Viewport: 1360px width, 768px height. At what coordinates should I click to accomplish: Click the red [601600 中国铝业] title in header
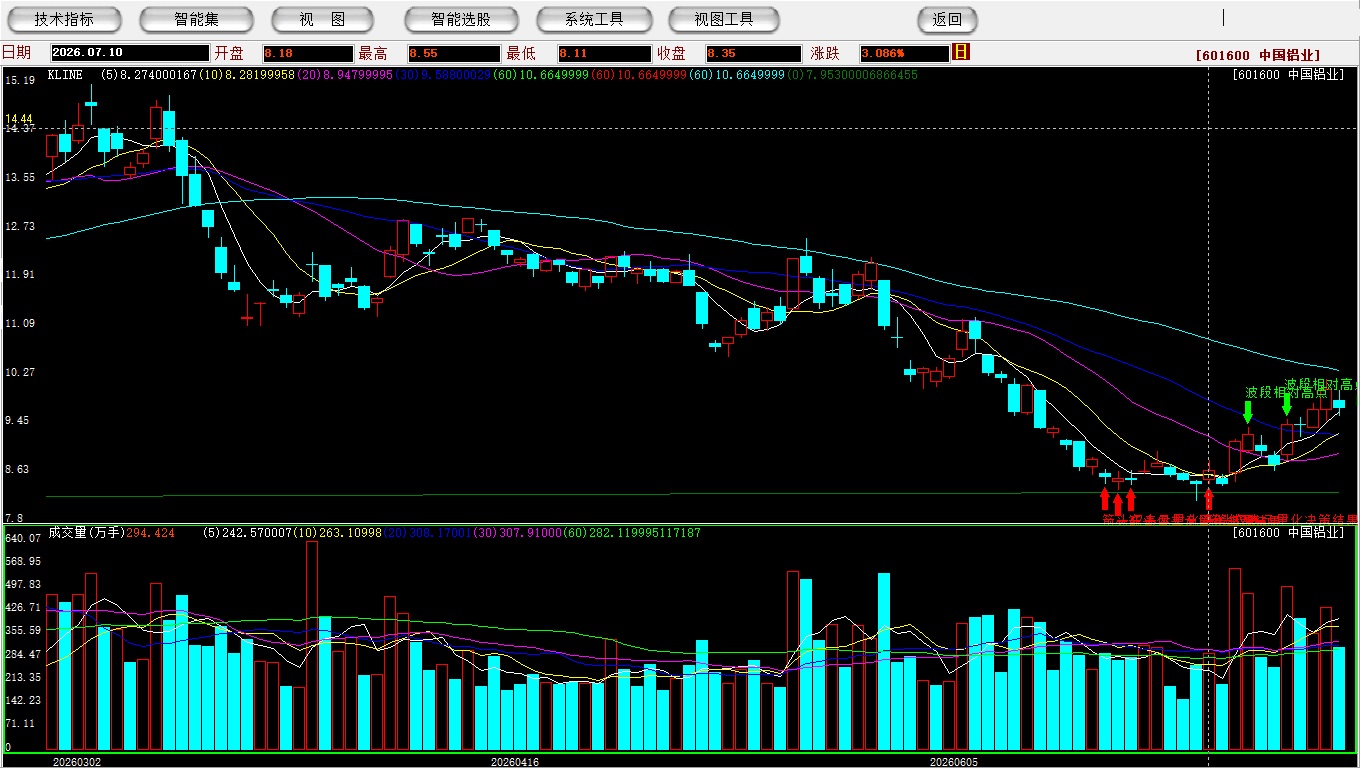(1258, 56)
